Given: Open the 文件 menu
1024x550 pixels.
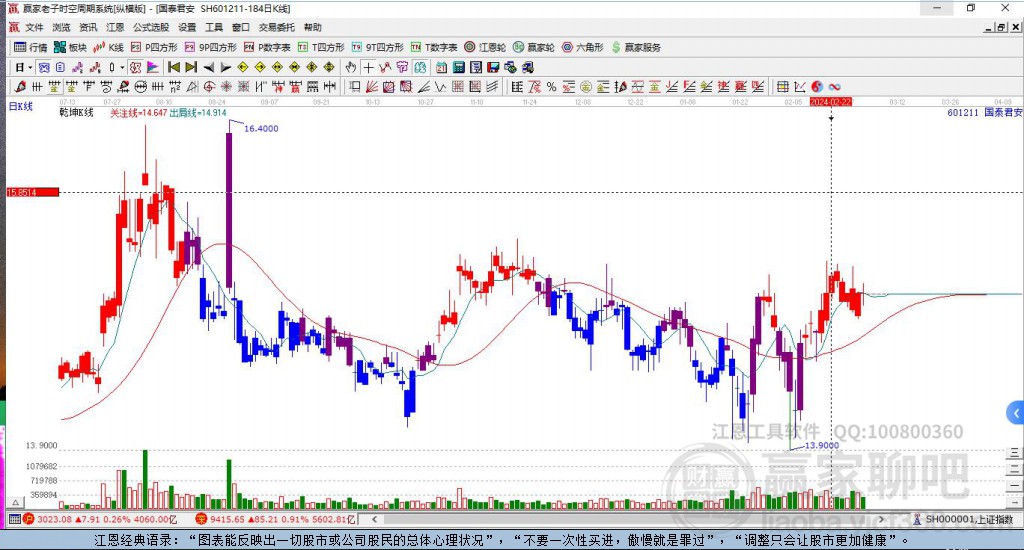Looking at the screenshot, I should [x=34, y=27].
